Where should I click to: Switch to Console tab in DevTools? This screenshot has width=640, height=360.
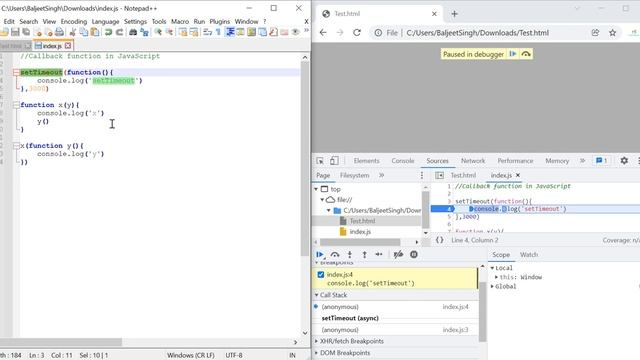(403, 161)
